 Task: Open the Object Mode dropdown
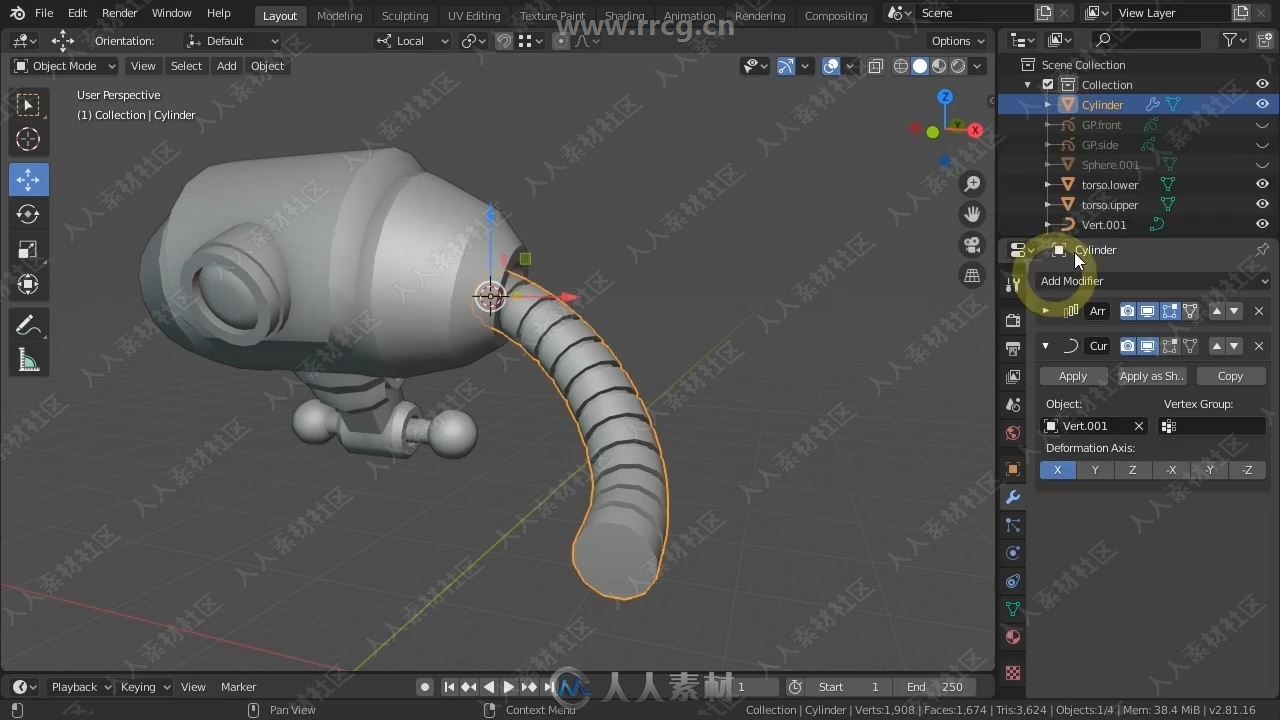point(64,66)
